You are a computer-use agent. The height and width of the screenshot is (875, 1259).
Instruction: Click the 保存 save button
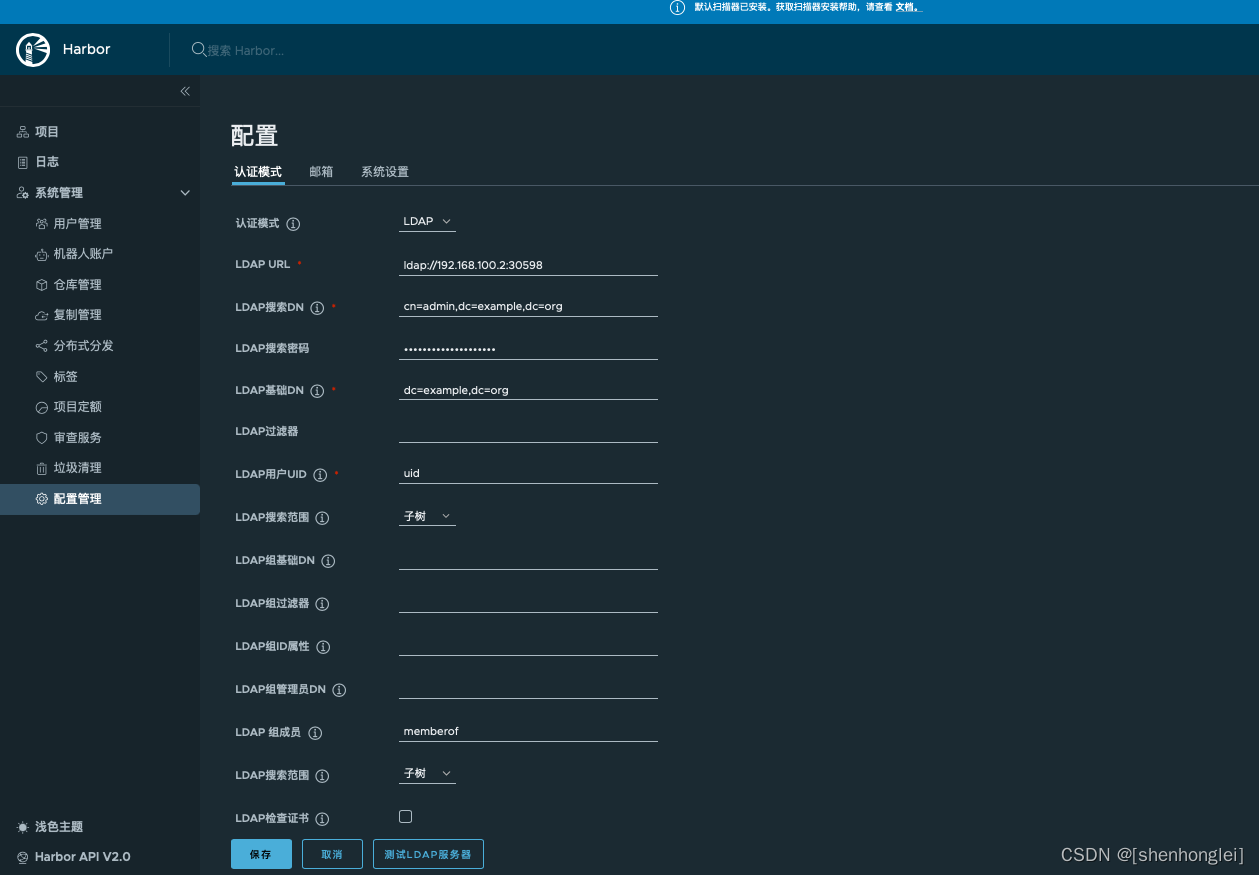coord(261,854)
